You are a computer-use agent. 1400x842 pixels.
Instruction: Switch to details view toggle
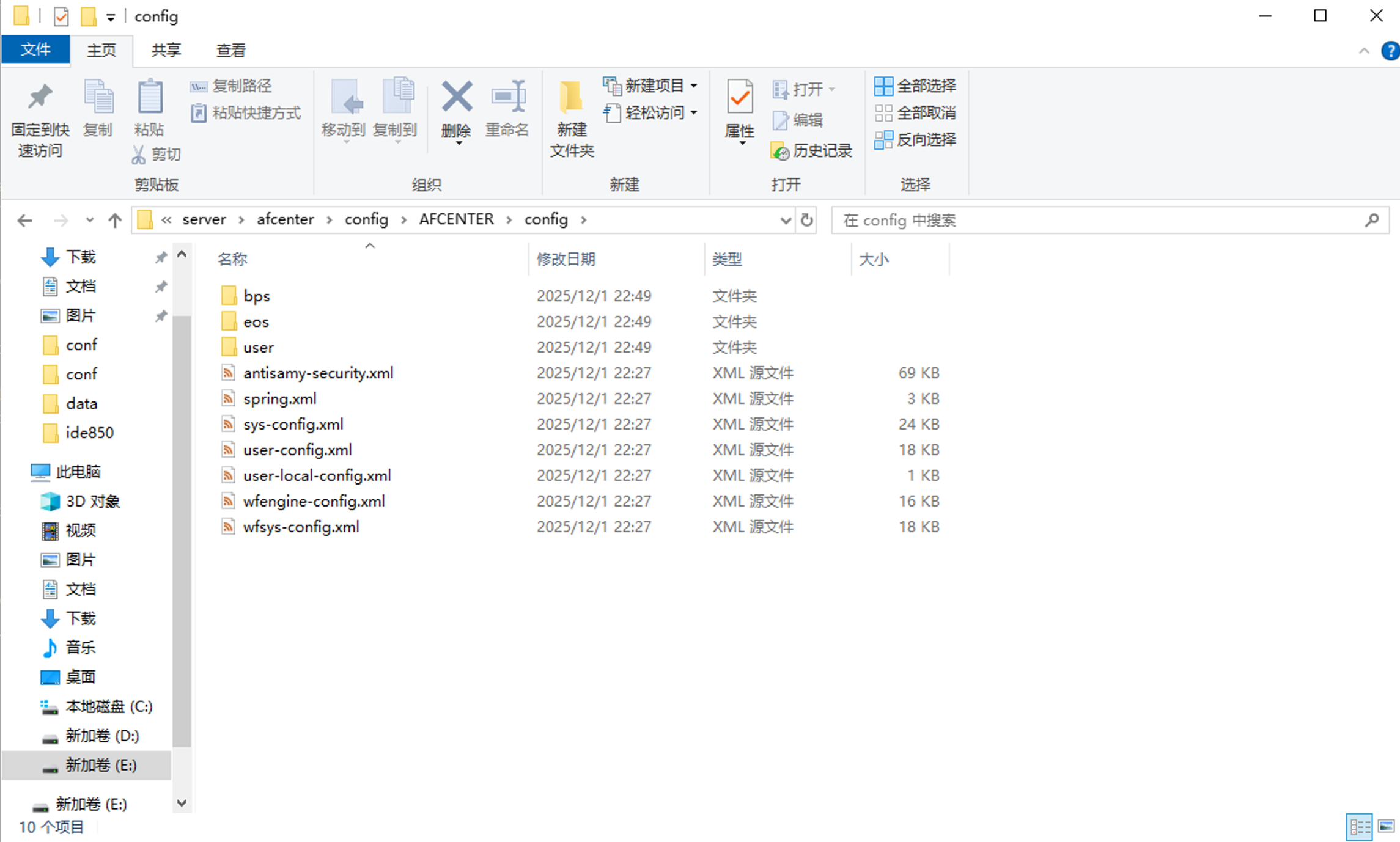coord(1359,827)
